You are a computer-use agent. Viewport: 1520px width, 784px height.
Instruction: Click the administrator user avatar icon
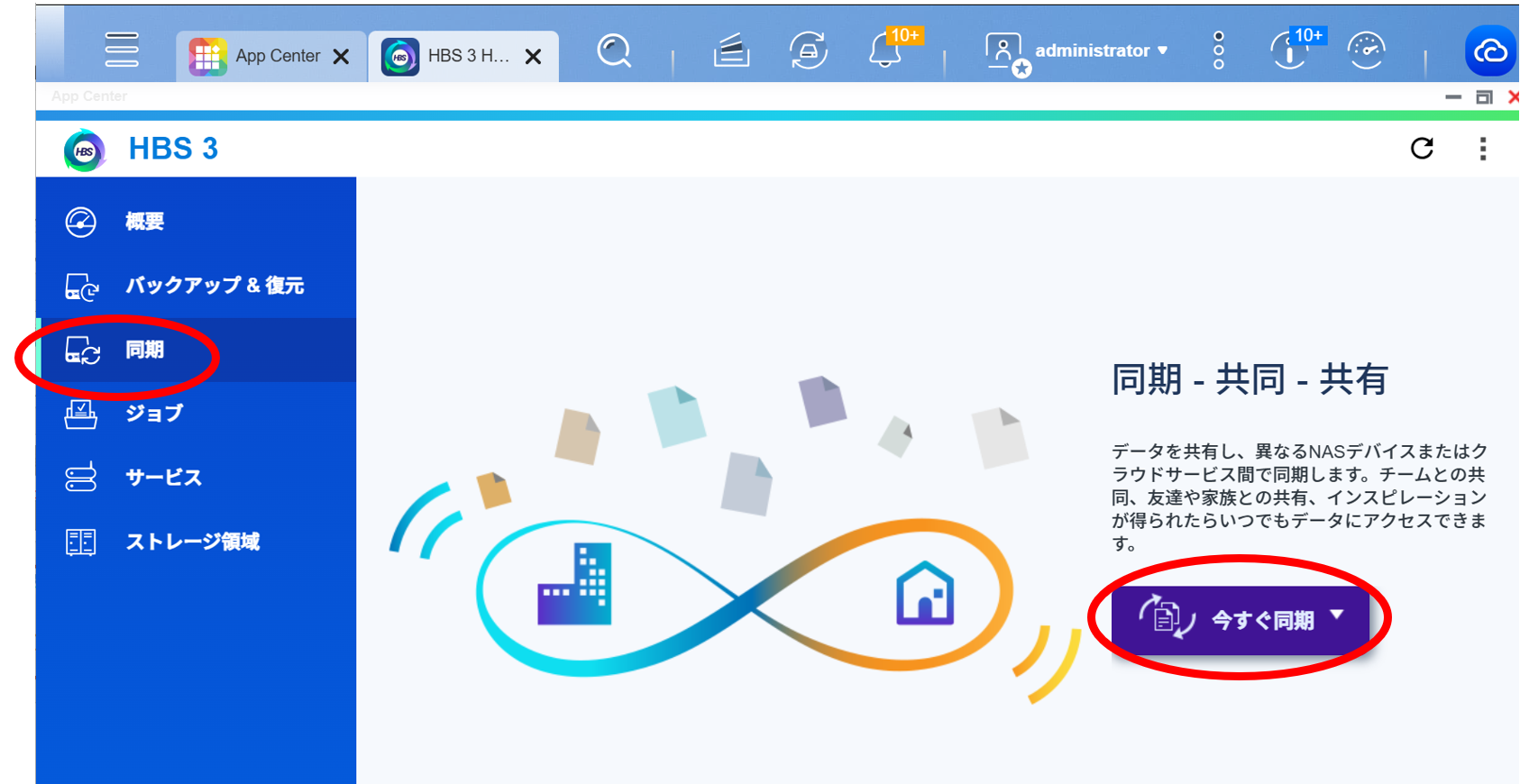[1003, 51]
